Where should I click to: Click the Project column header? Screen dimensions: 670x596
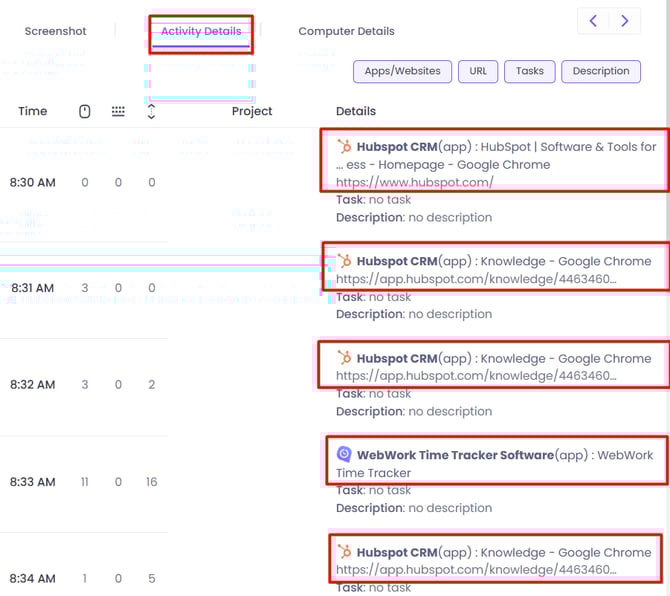click(252, 111)
